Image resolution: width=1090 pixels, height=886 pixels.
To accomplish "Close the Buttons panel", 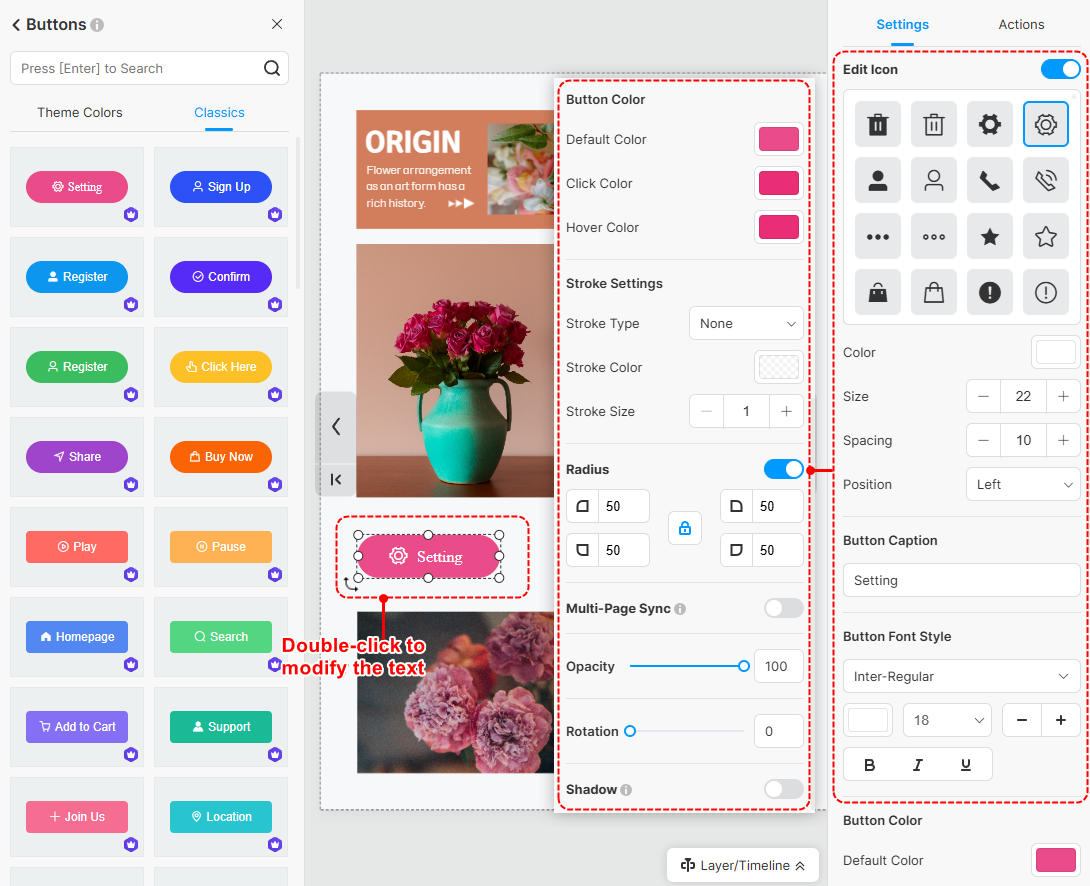I will [x=277, y=24].
